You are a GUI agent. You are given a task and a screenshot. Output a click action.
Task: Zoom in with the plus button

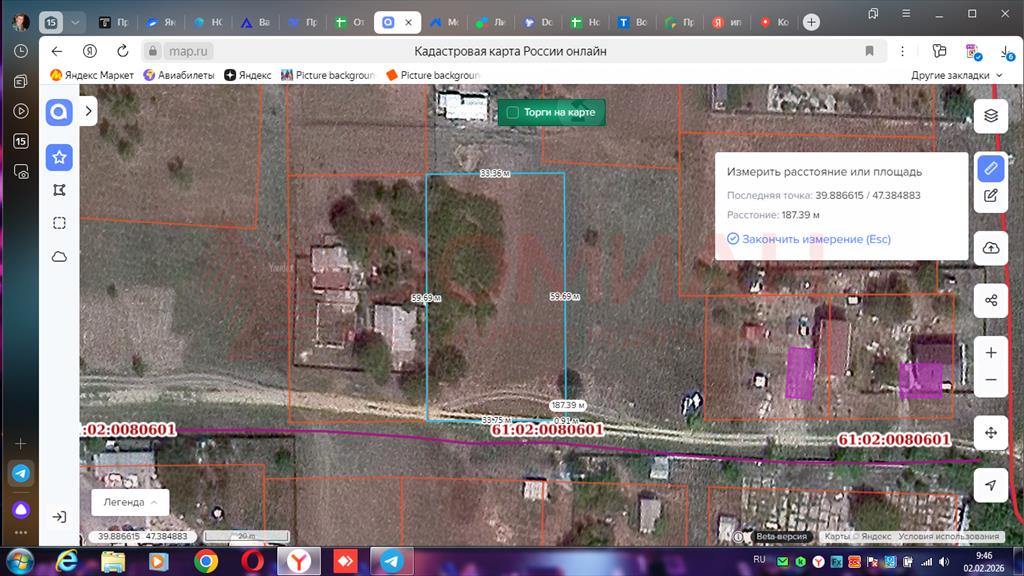990,353
